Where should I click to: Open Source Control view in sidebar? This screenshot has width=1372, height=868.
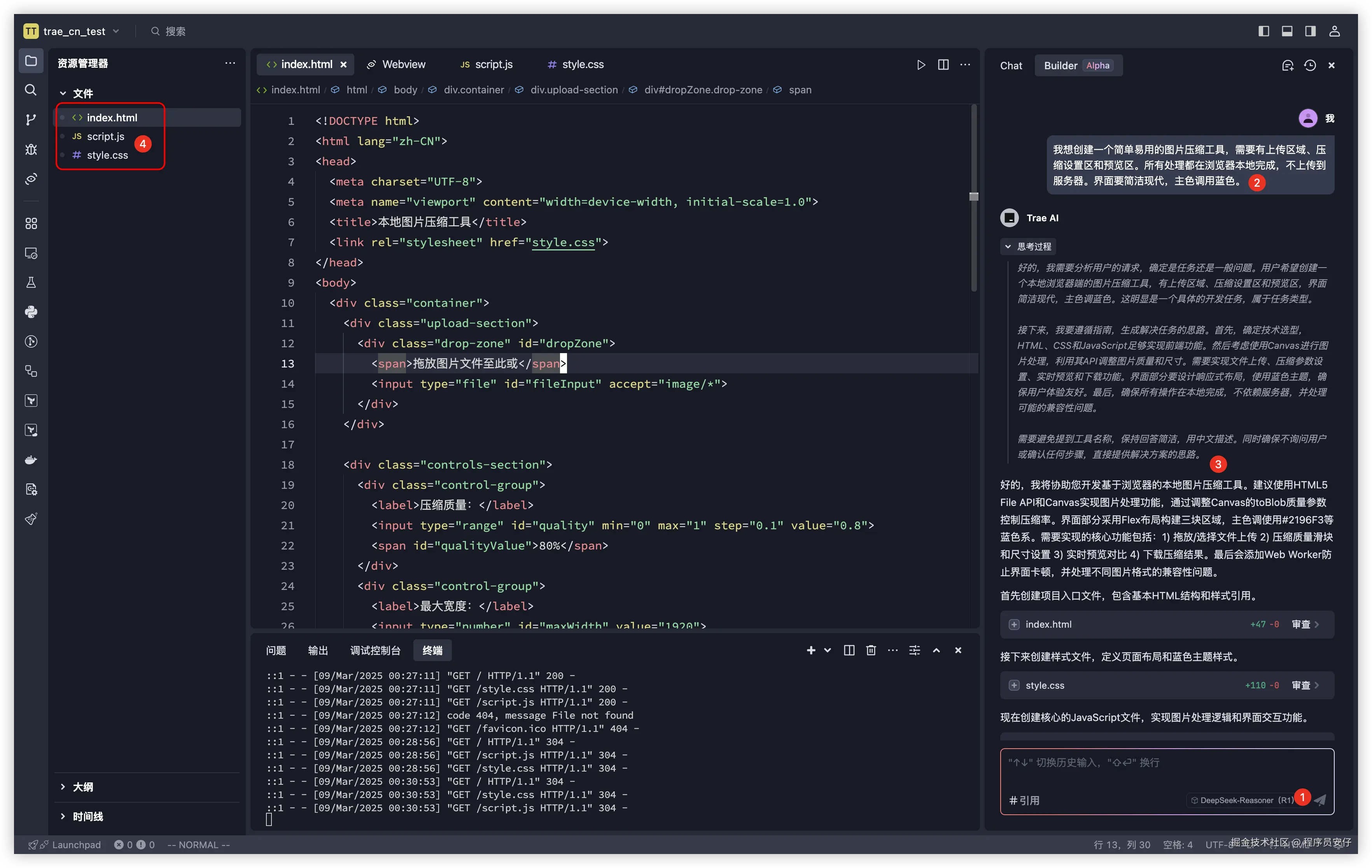click(31, 120)
